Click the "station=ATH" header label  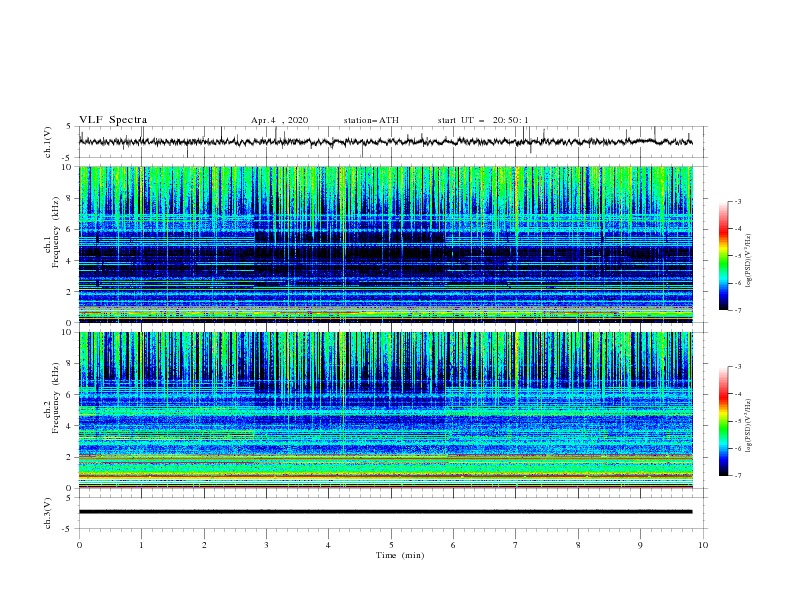pos(371,120)
